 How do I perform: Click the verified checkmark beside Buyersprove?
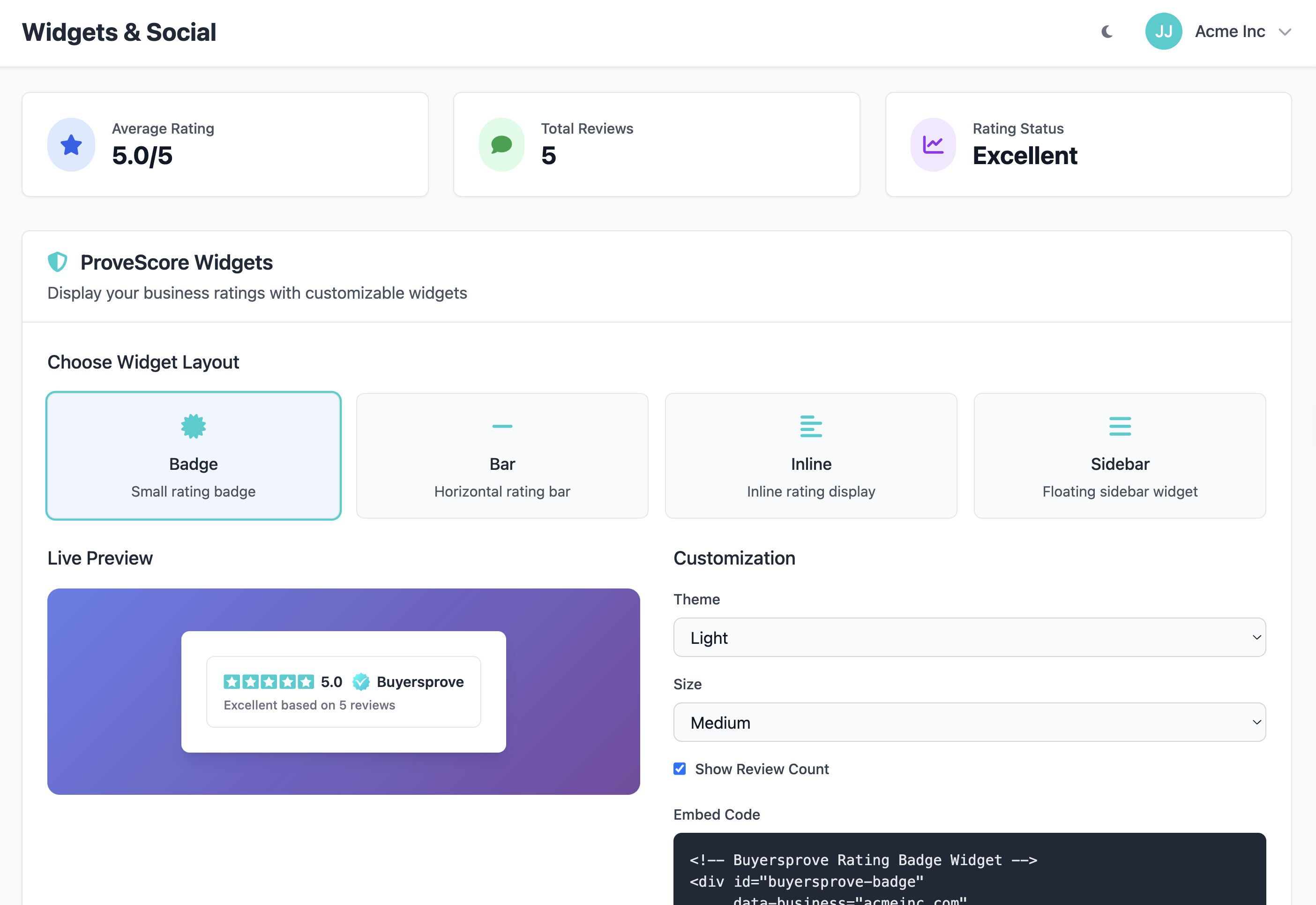361,682
